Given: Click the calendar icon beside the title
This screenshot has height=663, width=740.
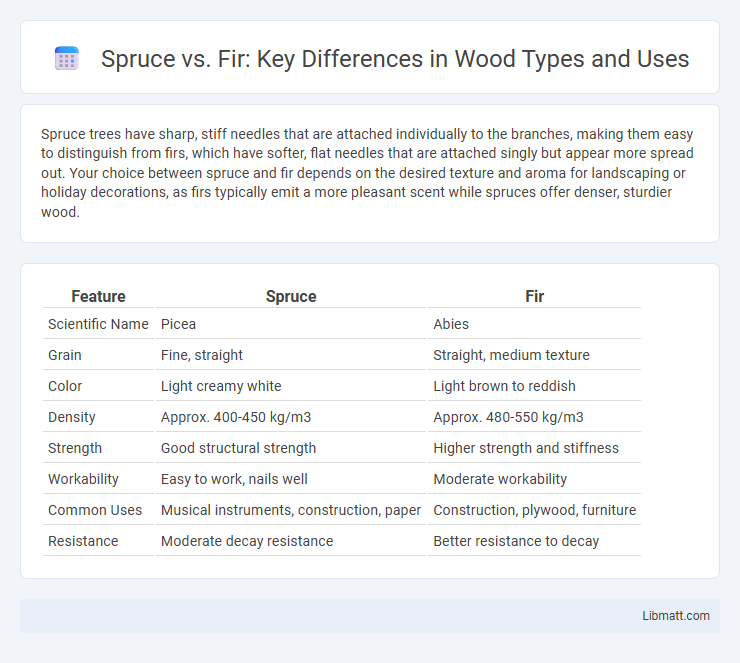Looking at the screenshot, I should click(x=67, y=59).
